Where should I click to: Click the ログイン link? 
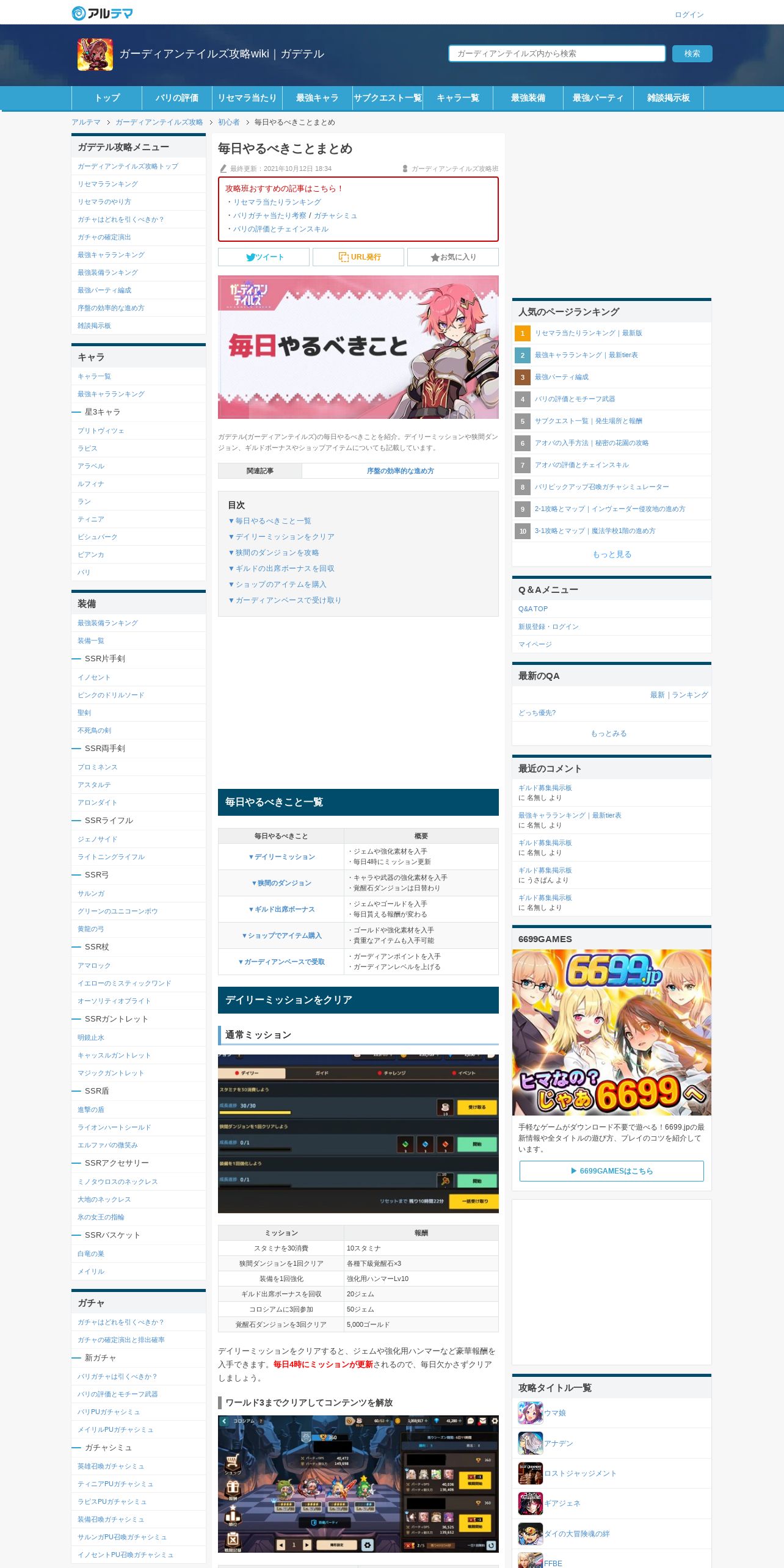689,15
